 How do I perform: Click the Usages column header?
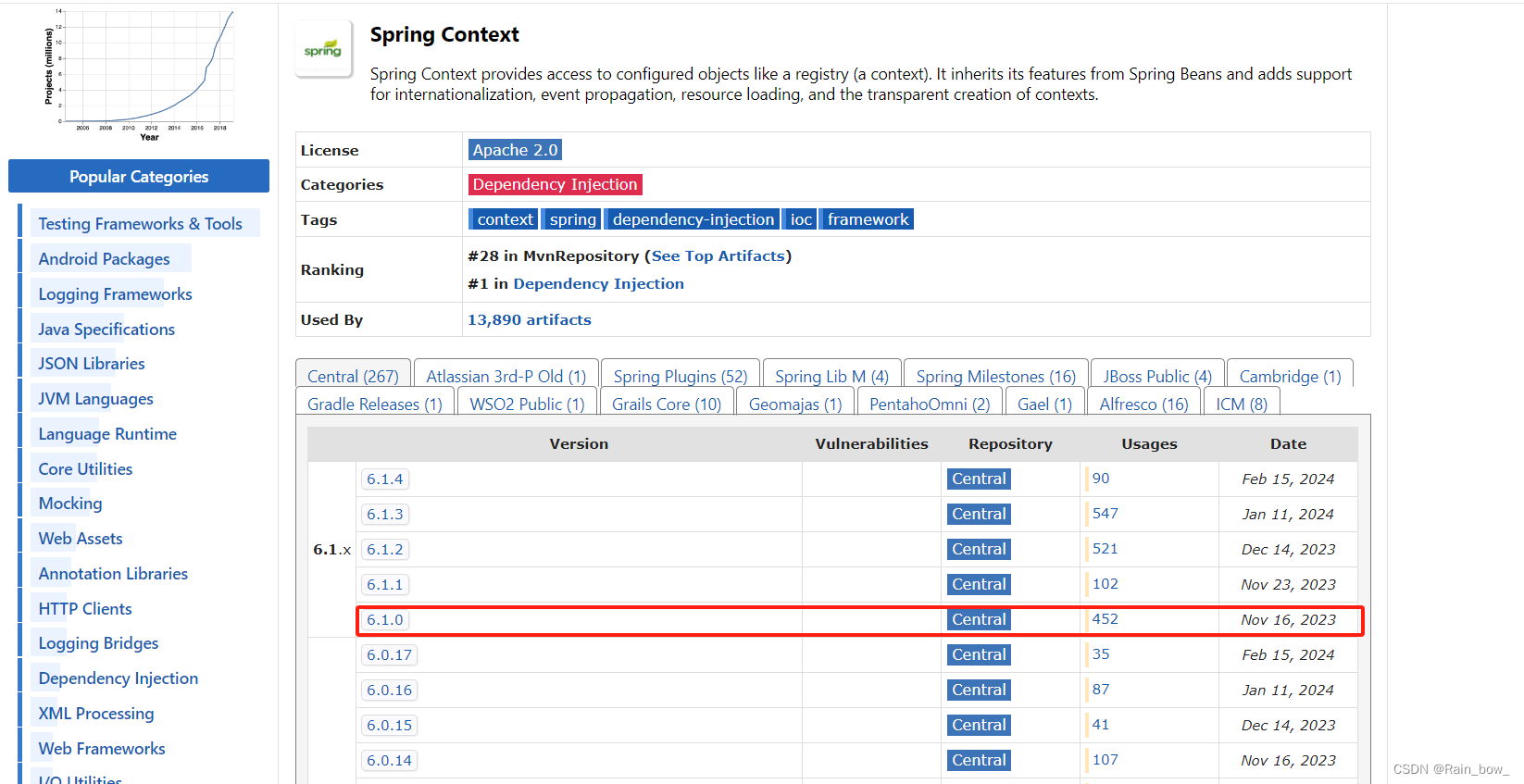pos(1149,443)
